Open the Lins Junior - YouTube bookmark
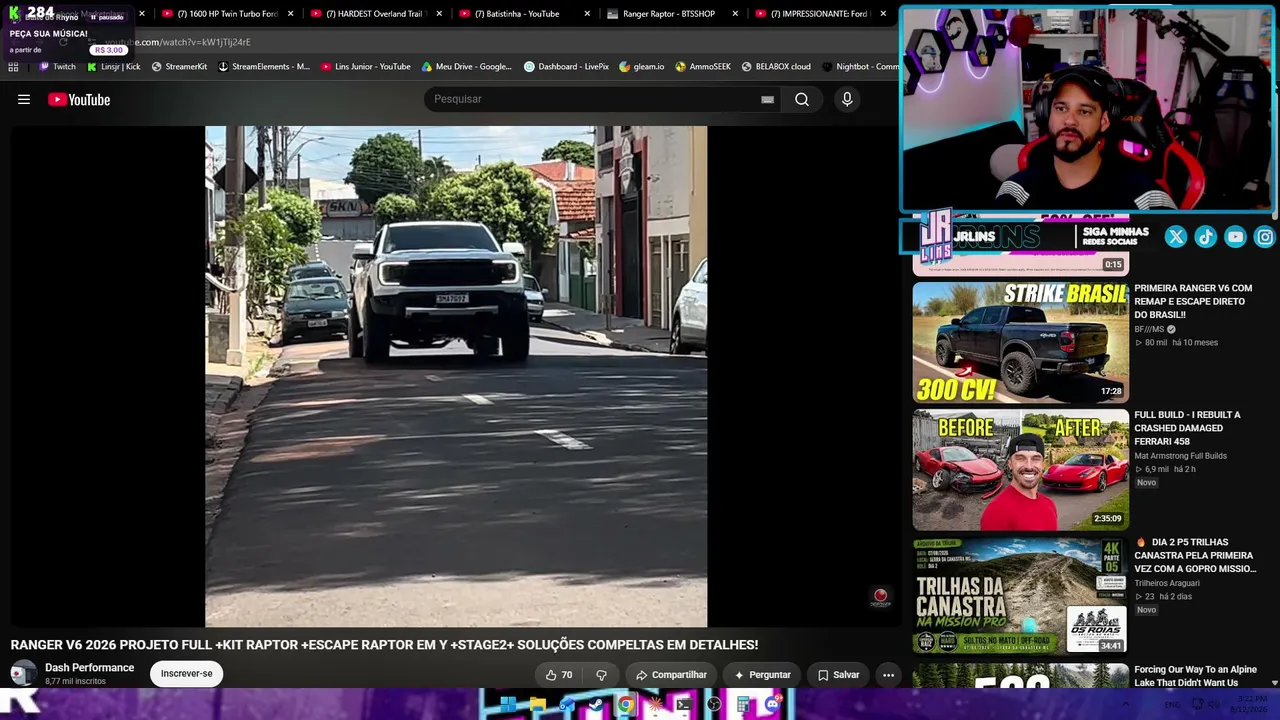Viewport: 1280px width, 720px height. pyautogui.click(x=365, y=67)
